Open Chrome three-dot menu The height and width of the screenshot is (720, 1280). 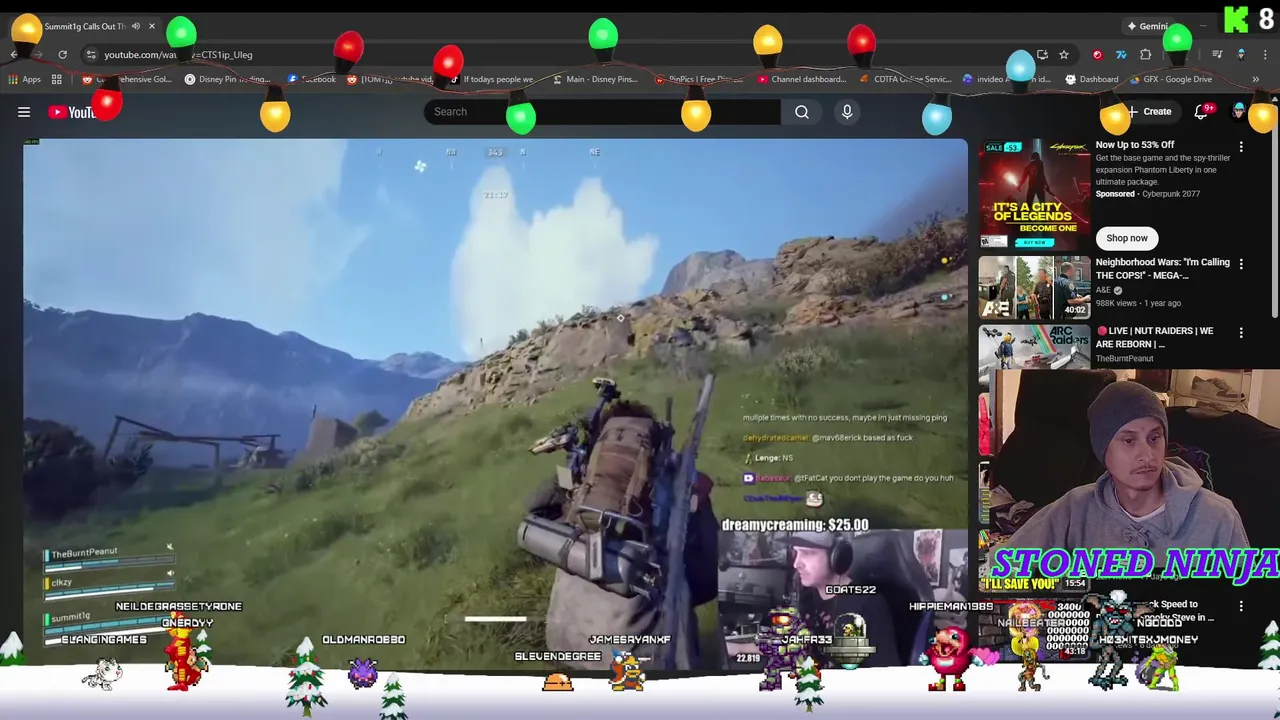pyautogui.click(x=1265, y=55)
